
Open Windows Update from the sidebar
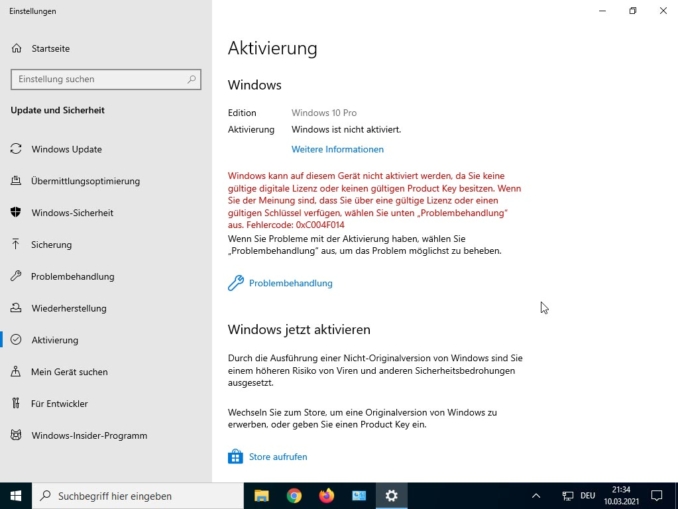point(66,149)
